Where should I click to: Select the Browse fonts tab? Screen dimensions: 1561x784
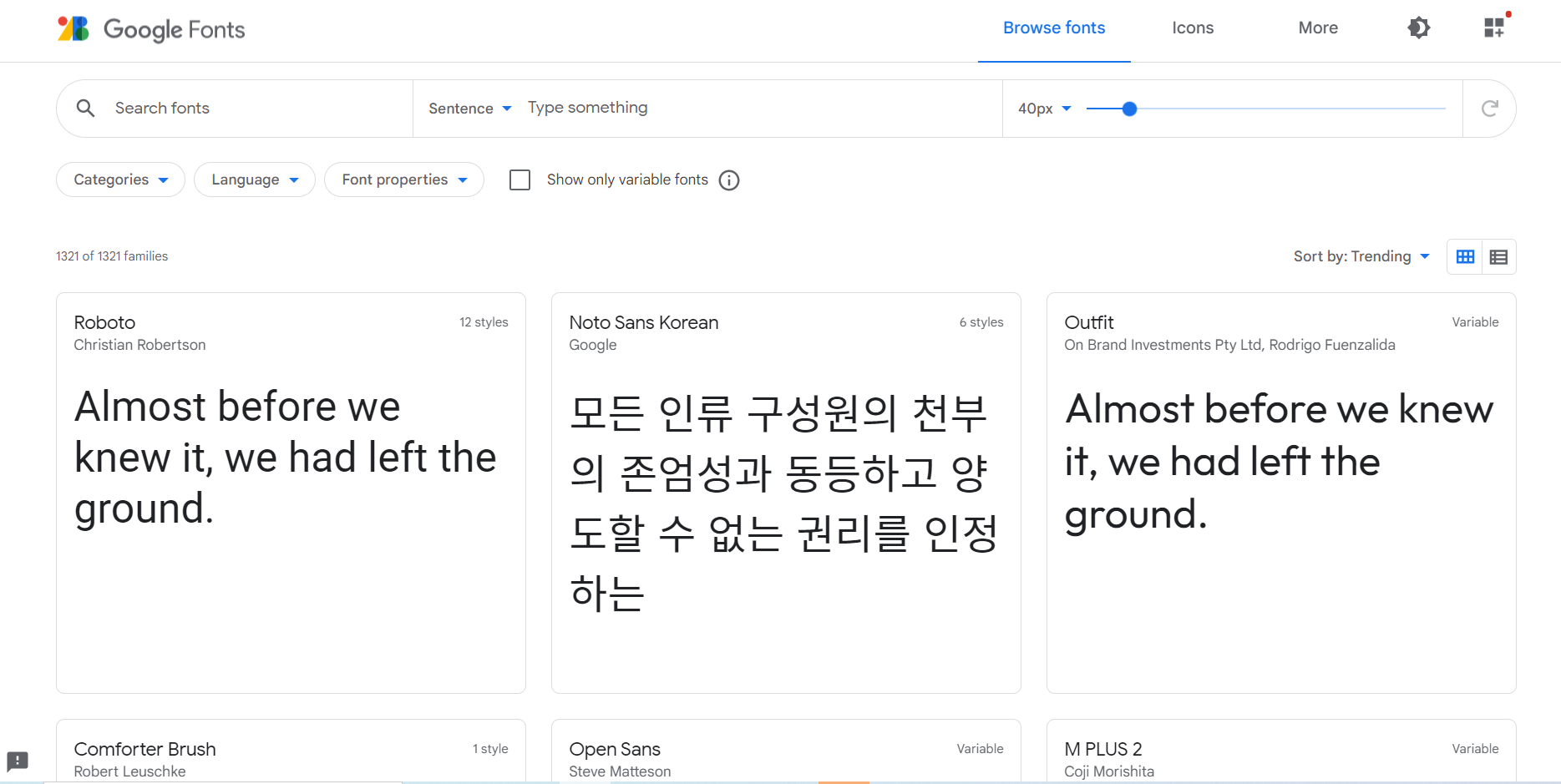point(1054,28)
